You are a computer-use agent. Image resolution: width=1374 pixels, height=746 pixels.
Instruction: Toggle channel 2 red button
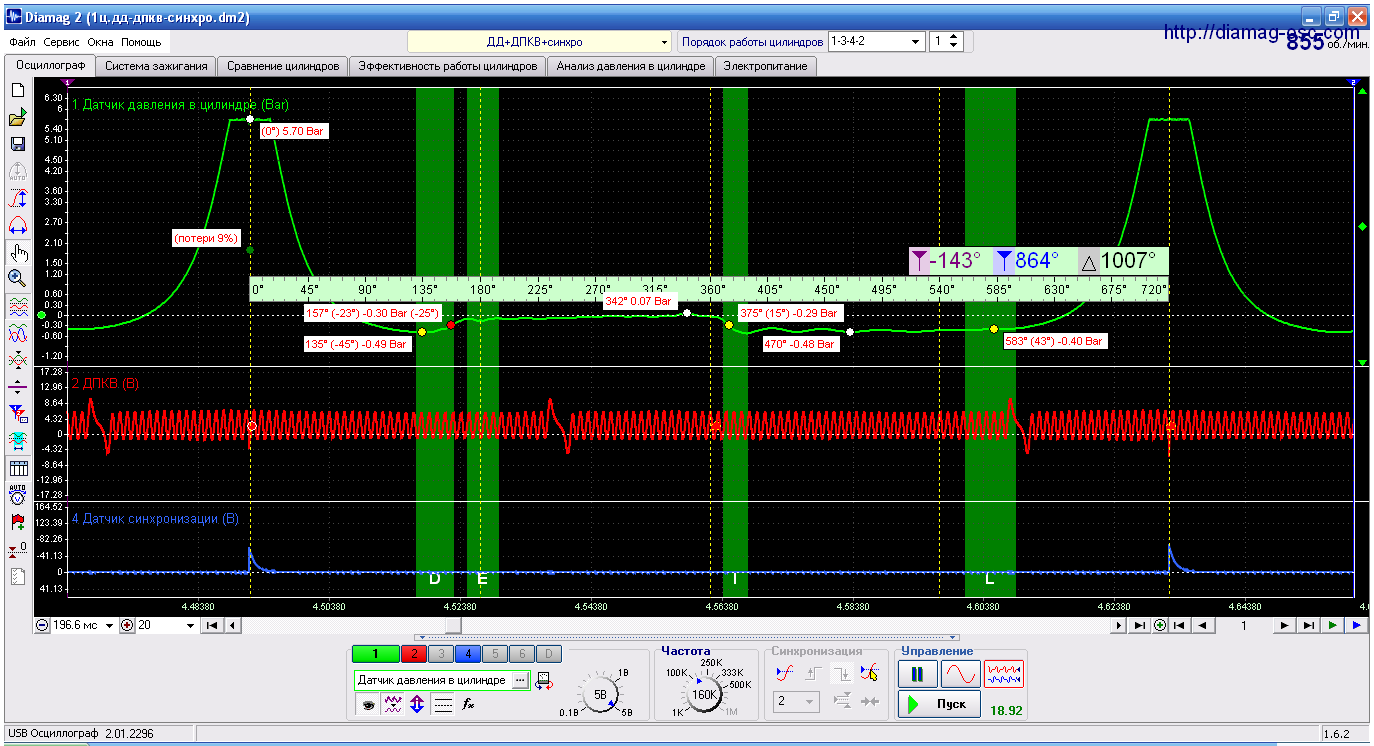pos(413,654)
